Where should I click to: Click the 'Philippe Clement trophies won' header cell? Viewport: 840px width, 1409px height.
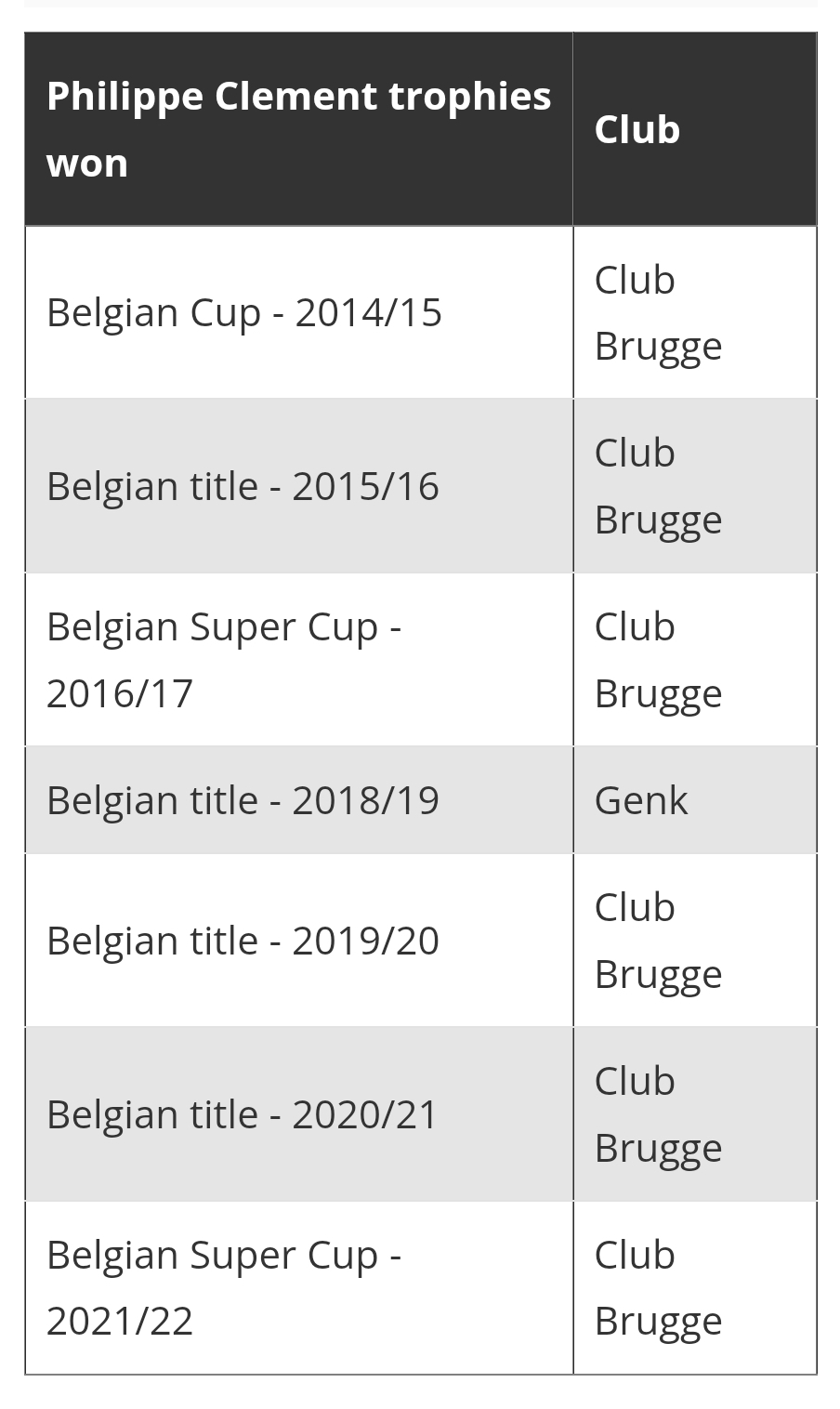point(298,129)
